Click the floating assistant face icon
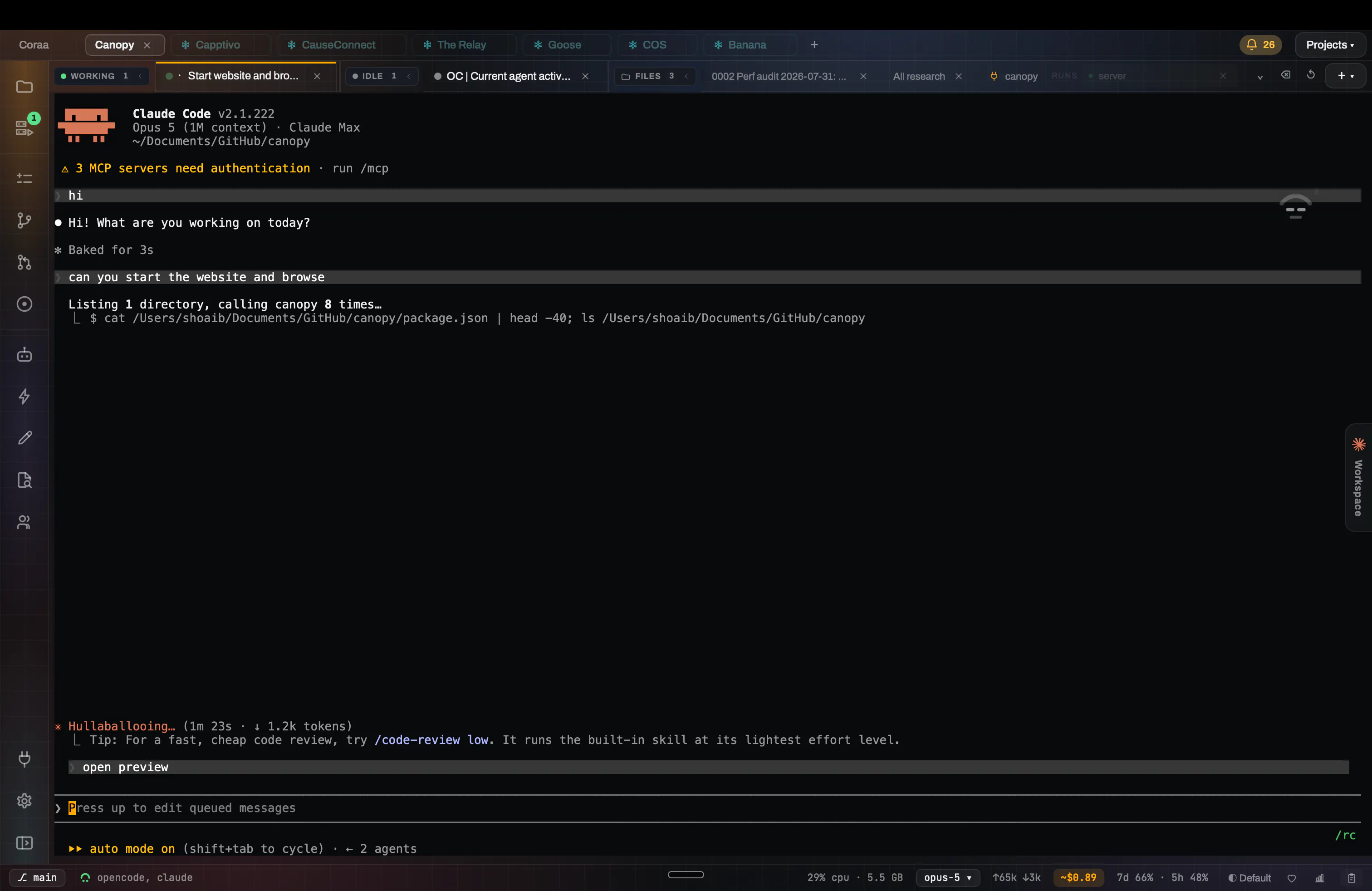 pyautogui.click(x=1295, y=207)
